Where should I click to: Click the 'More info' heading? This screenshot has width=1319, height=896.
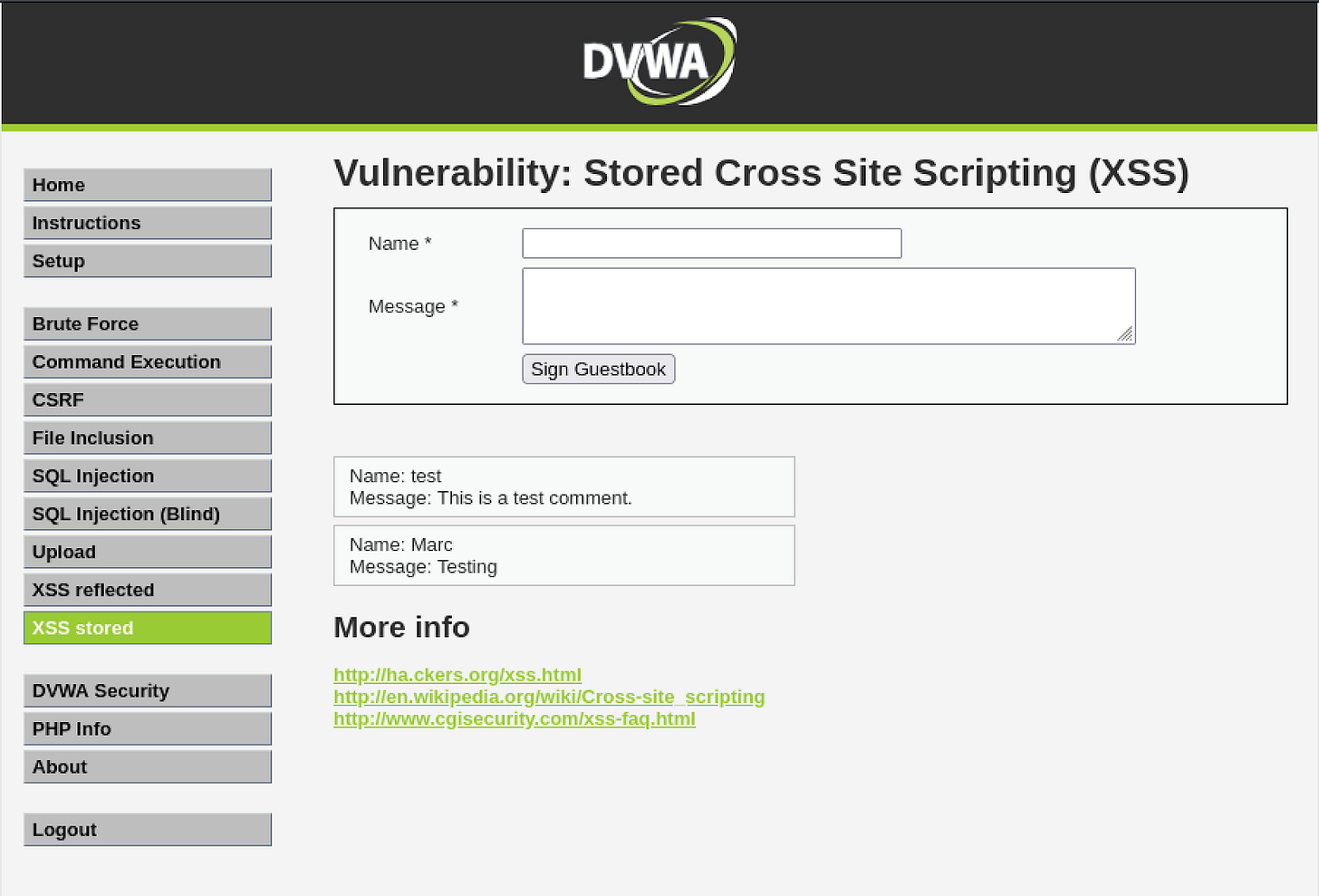(x=401, y=627)
